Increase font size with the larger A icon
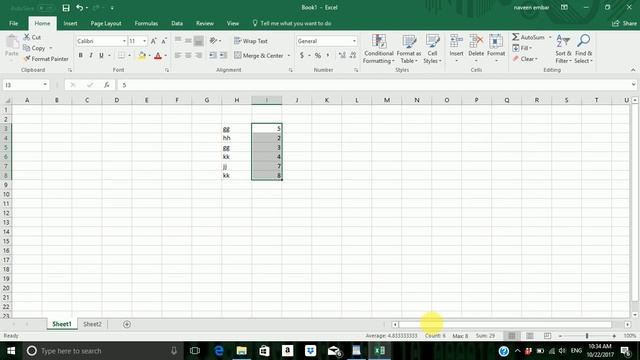The image size is (640, 360). [153, 41]
